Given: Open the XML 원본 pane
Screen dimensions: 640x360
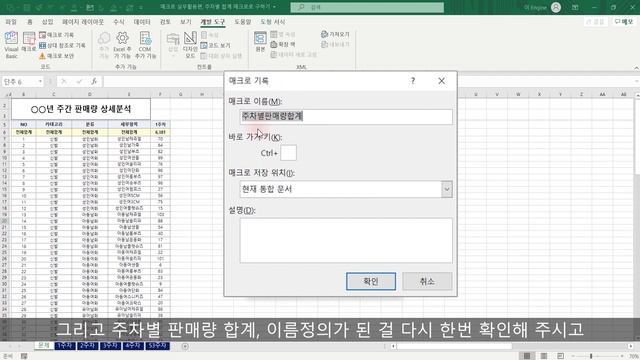Looking at the screenshot, I should pyautogui.click(x=260, y=42).
